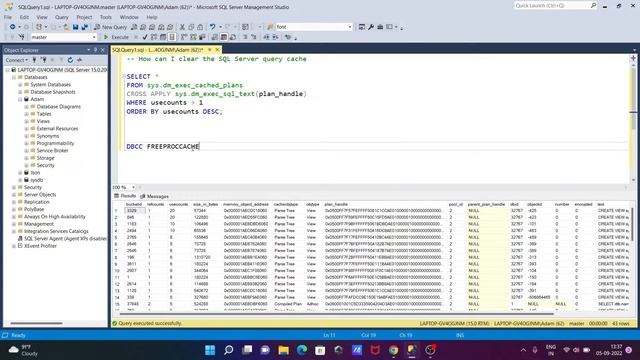640x360 pixels.
Task: Cut the selection with the scissors icon
Action: (x=182, y=27)
